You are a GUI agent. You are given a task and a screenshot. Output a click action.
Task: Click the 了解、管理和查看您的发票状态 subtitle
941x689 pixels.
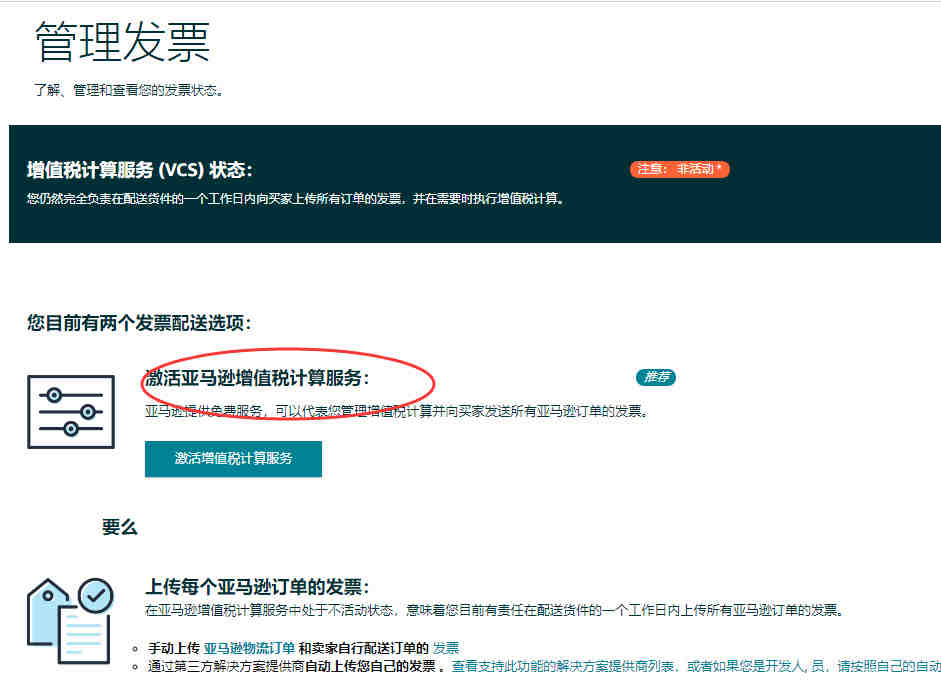pos(129,90)
